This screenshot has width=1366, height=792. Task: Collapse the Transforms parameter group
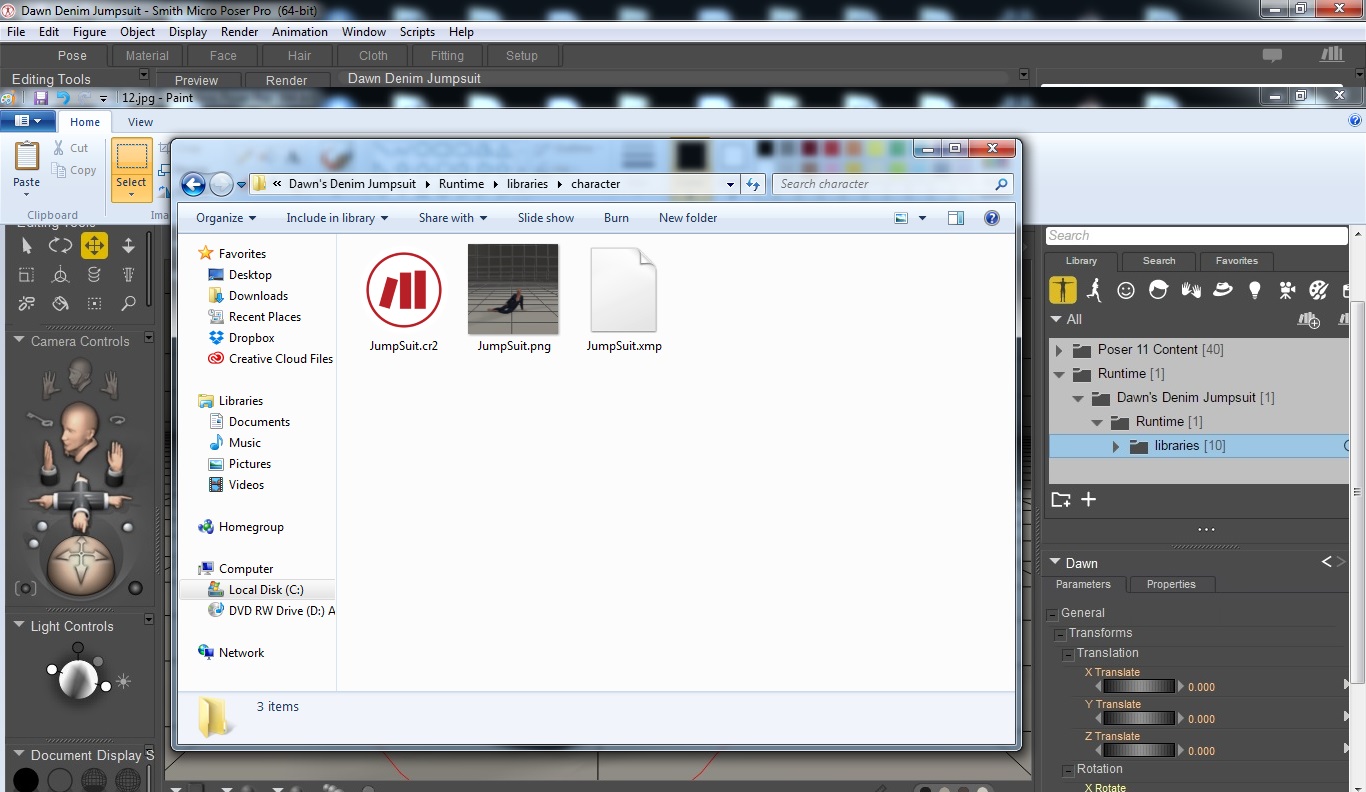point(1060,634)
